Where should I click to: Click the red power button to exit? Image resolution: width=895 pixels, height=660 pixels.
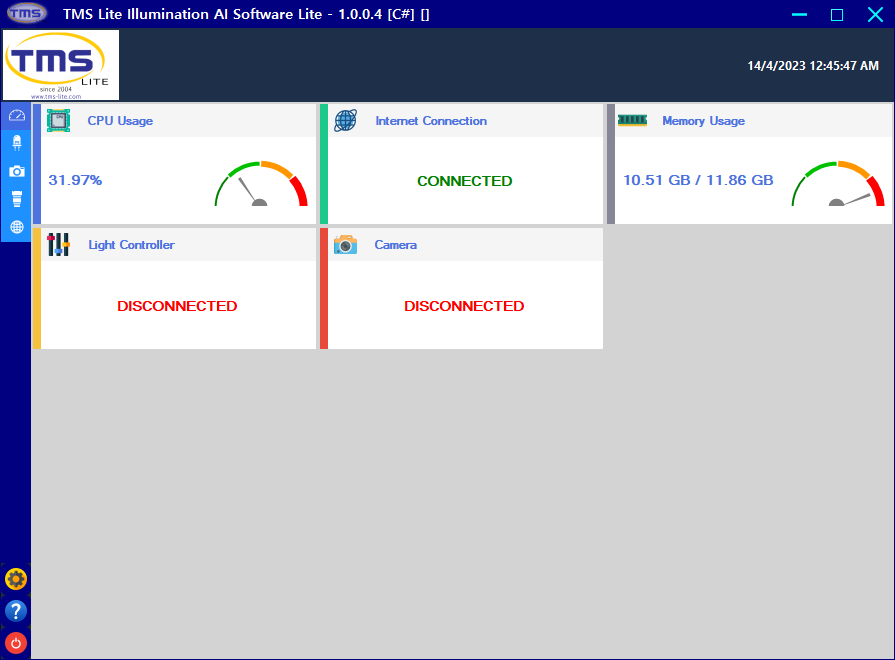16,642
